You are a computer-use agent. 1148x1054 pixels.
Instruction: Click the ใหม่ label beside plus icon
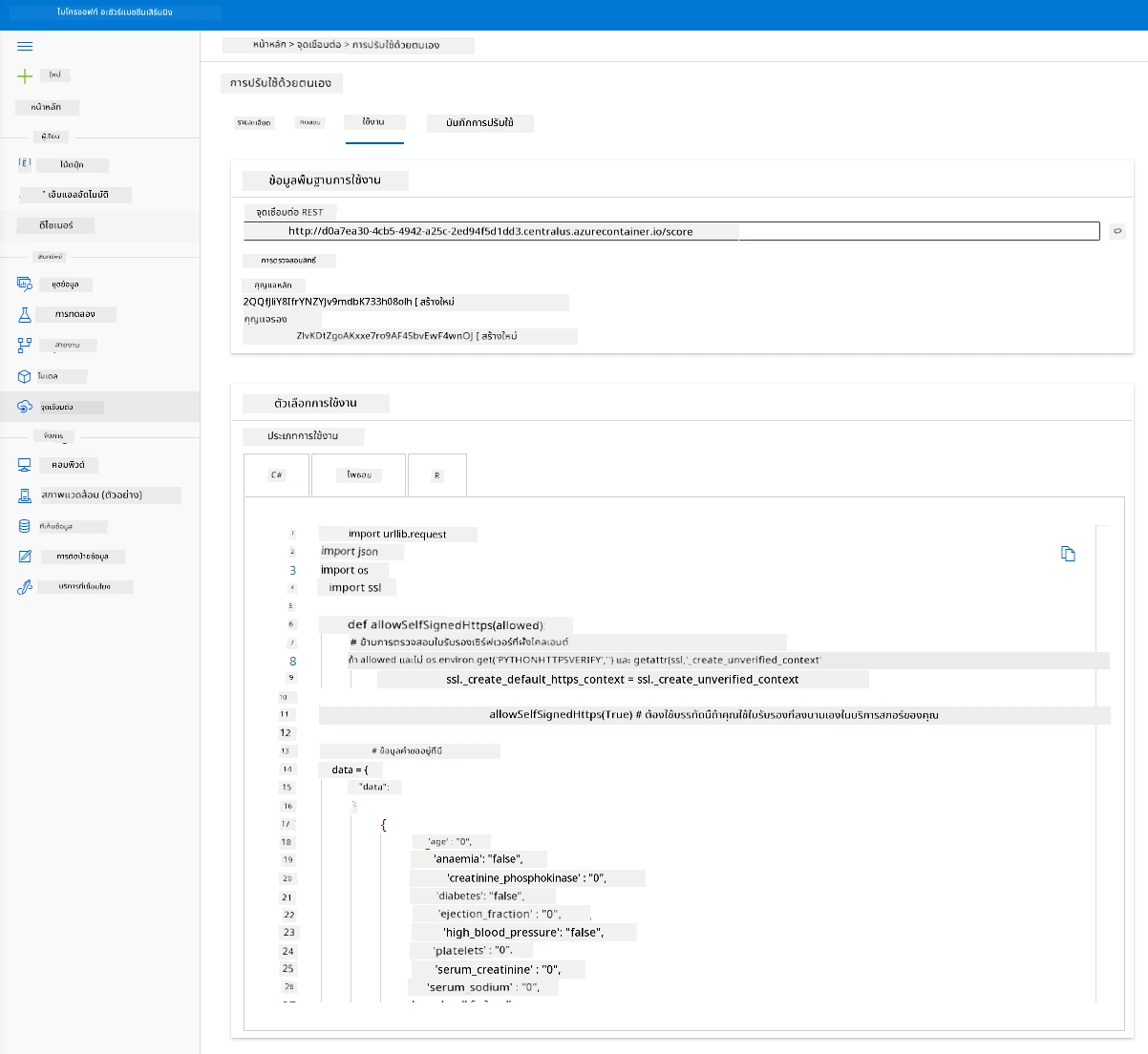(x=55, y=74)
